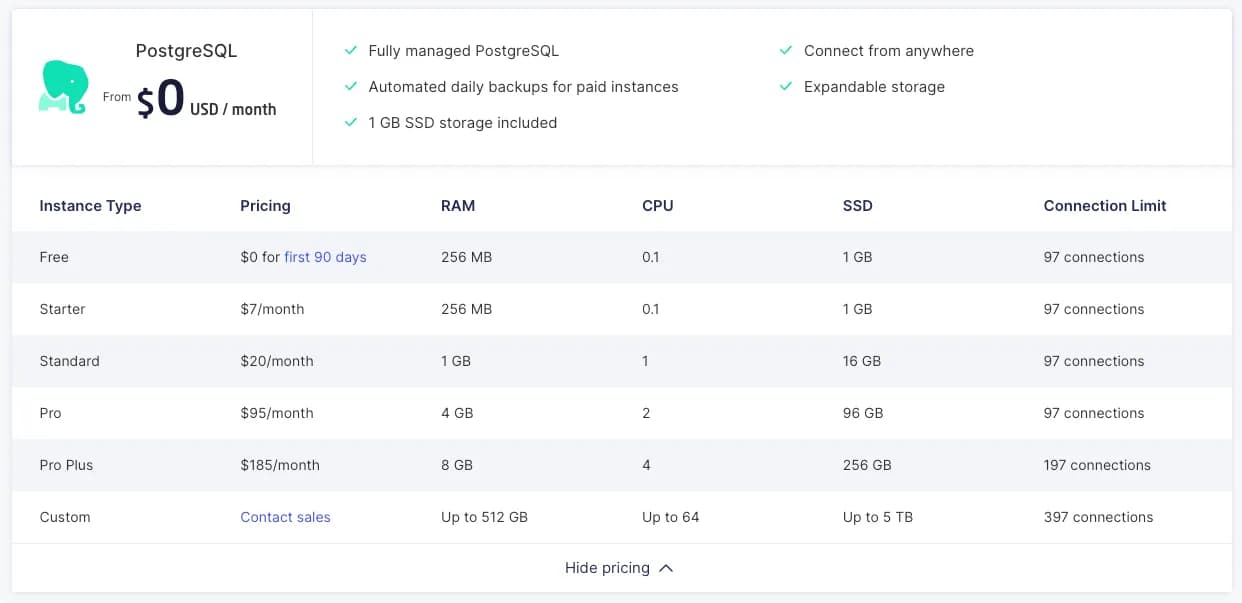Image resolution: width=1242 pixels, height=603 pixels.
Task: Click the 96 GB SSD cell
Action: 863,413
